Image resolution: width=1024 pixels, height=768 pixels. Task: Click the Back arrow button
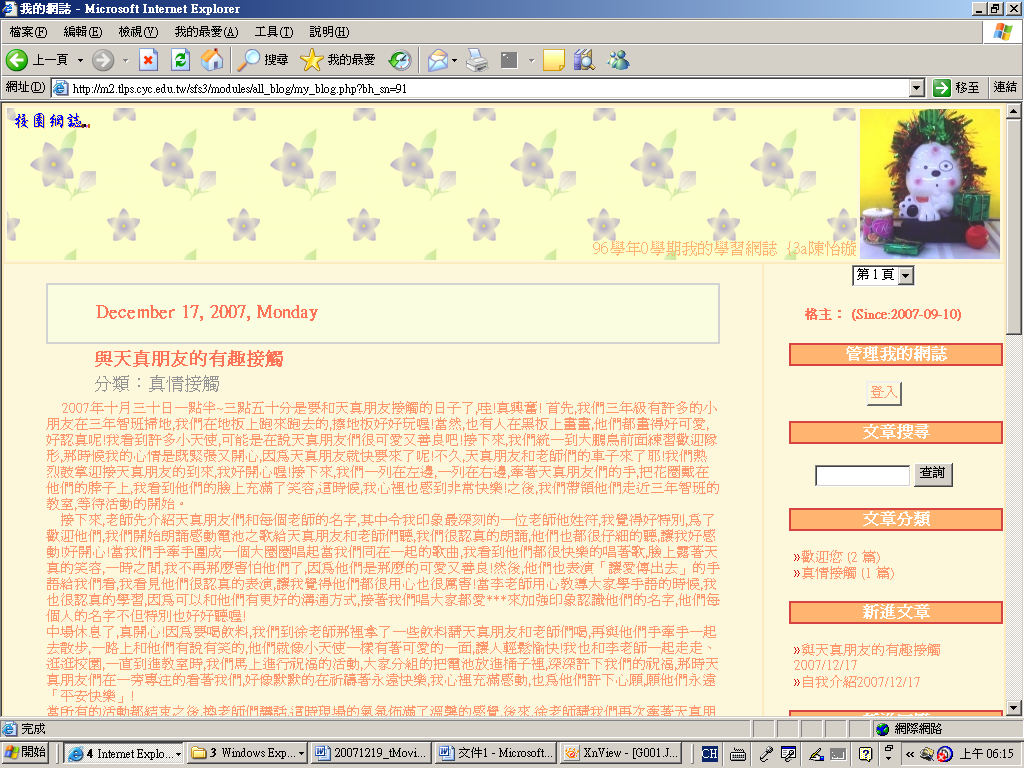pos(17,60)
